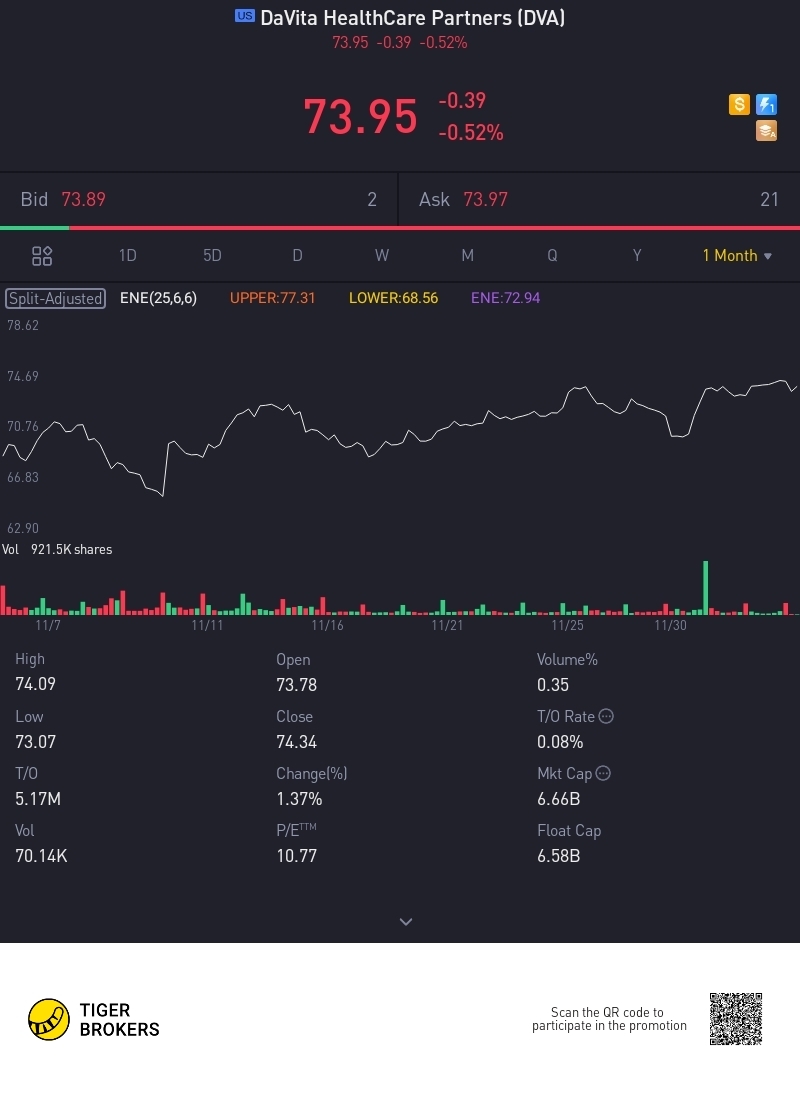
Task: Select the Y yearly chart tab
Action: pyautogui.click(x=637, y=256)
